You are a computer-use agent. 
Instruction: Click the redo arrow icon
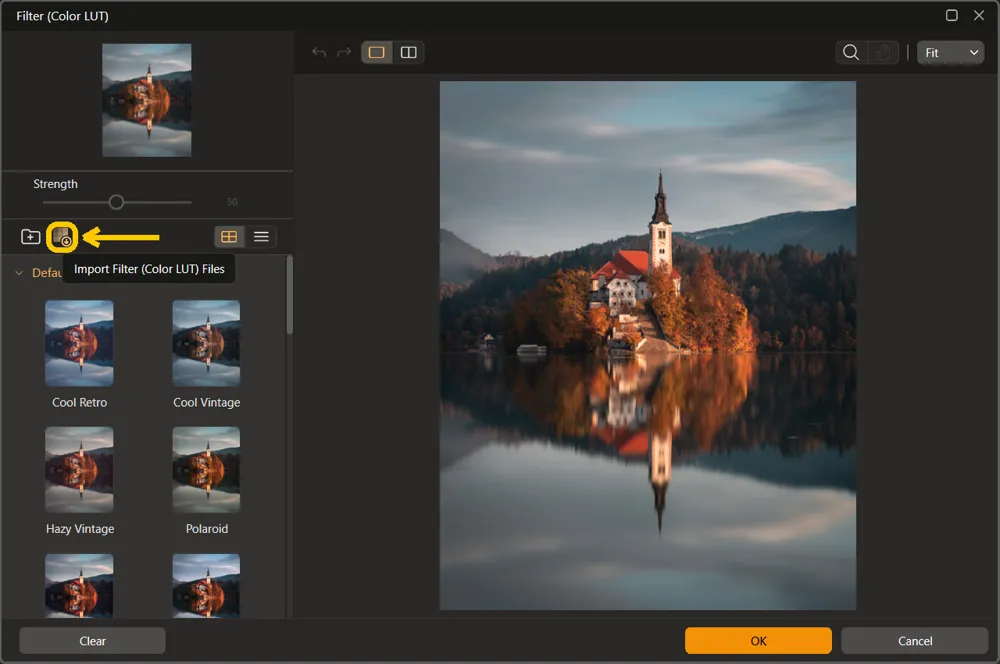tap(344, 52)
